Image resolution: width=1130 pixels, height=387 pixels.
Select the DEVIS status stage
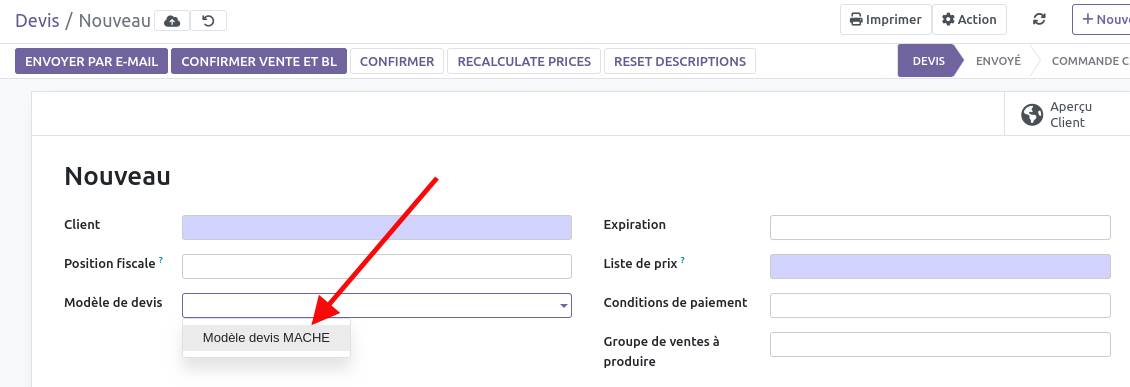tap(928, 61)
